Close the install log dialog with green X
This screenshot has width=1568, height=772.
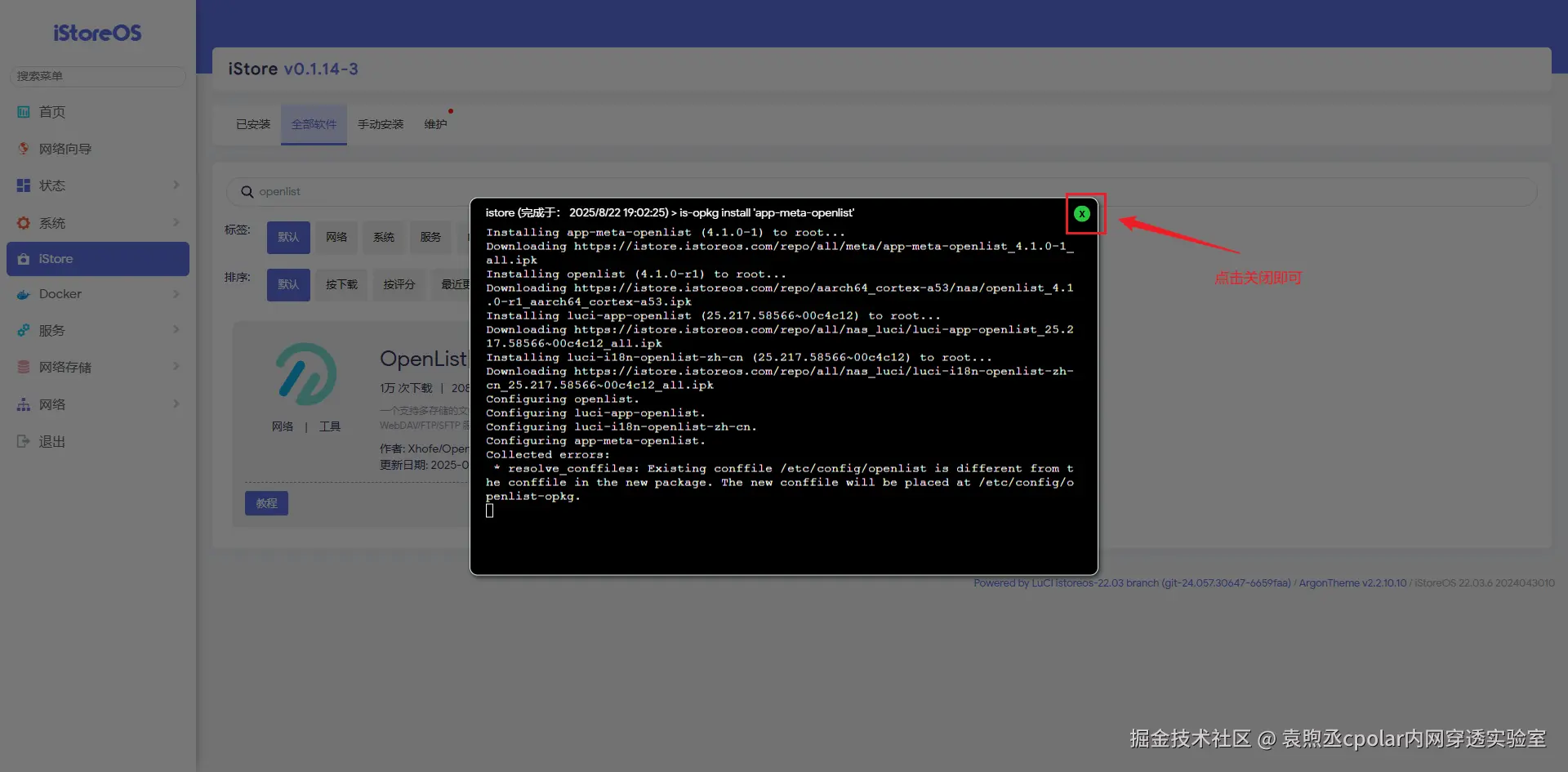[x=1082, y=213]
